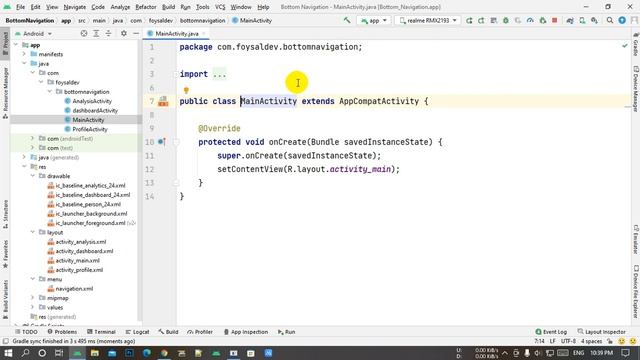The image size is (640, 360).
Task: Open the Terminal tool window
Action: pyautogui.click(x=101, y=332)
